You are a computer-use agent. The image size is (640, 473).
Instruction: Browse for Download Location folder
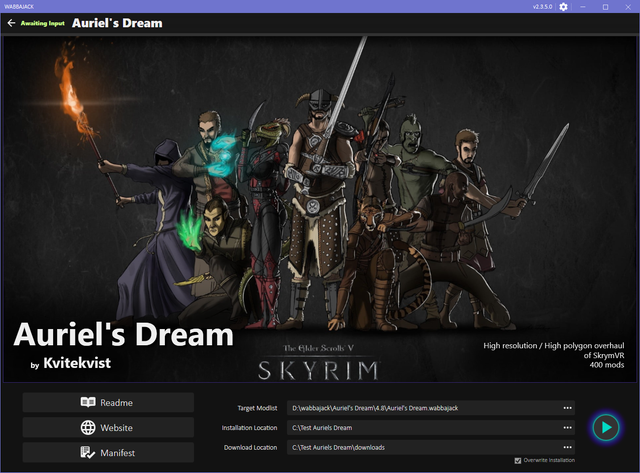point(567,447)
